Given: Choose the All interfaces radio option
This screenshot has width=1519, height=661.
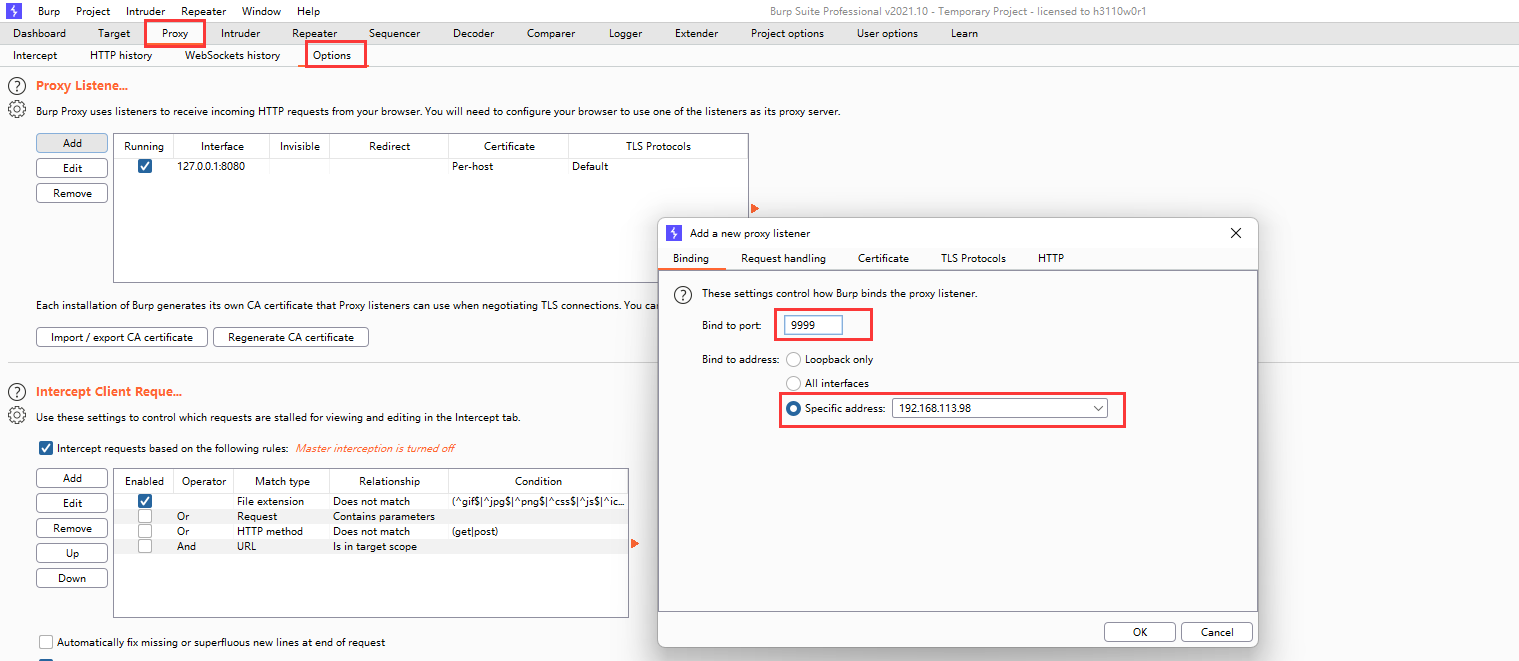Looking at the screenshot, I should click(794, 383).
